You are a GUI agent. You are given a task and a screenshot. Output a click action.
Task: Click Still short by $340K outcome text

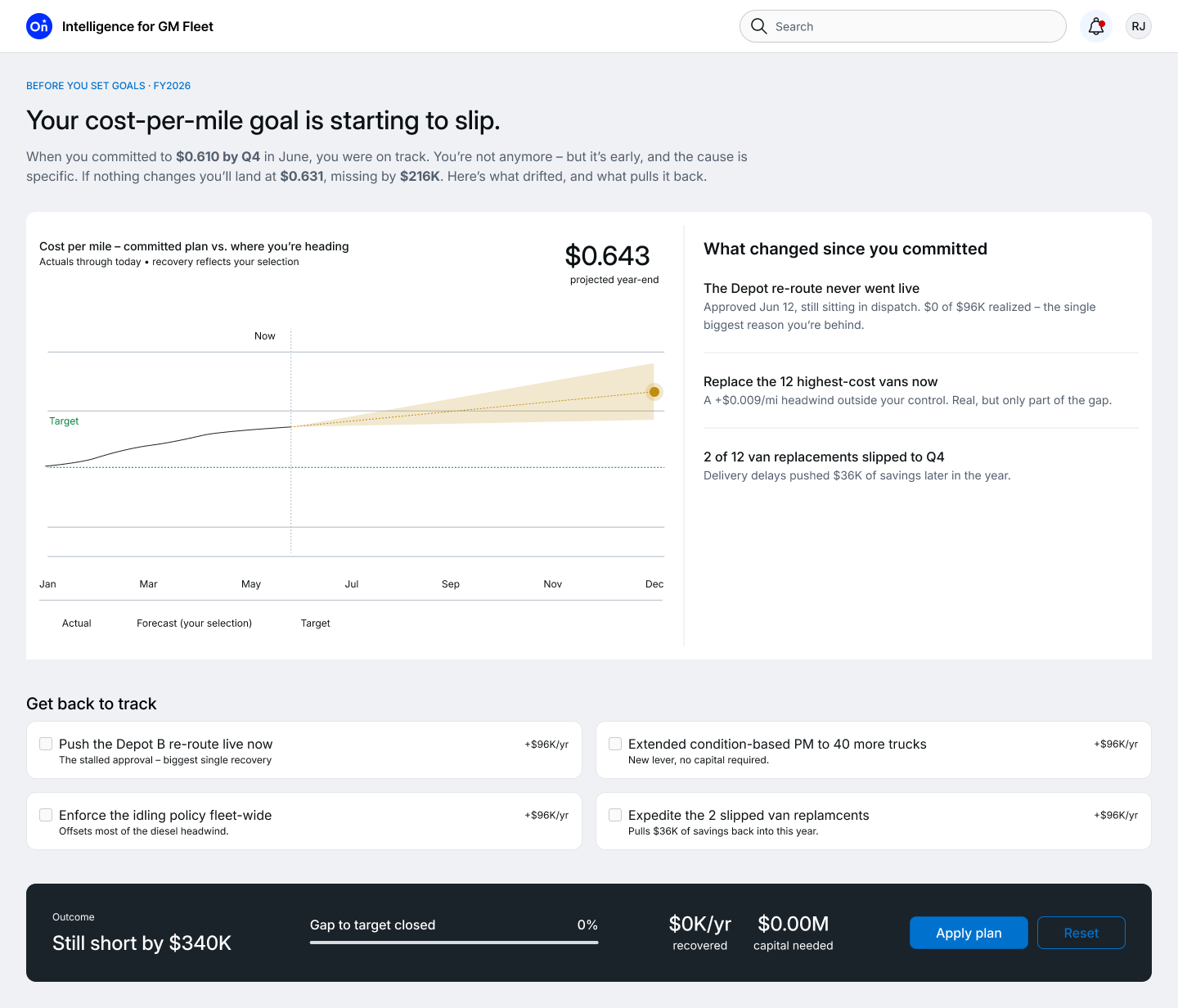142,943
